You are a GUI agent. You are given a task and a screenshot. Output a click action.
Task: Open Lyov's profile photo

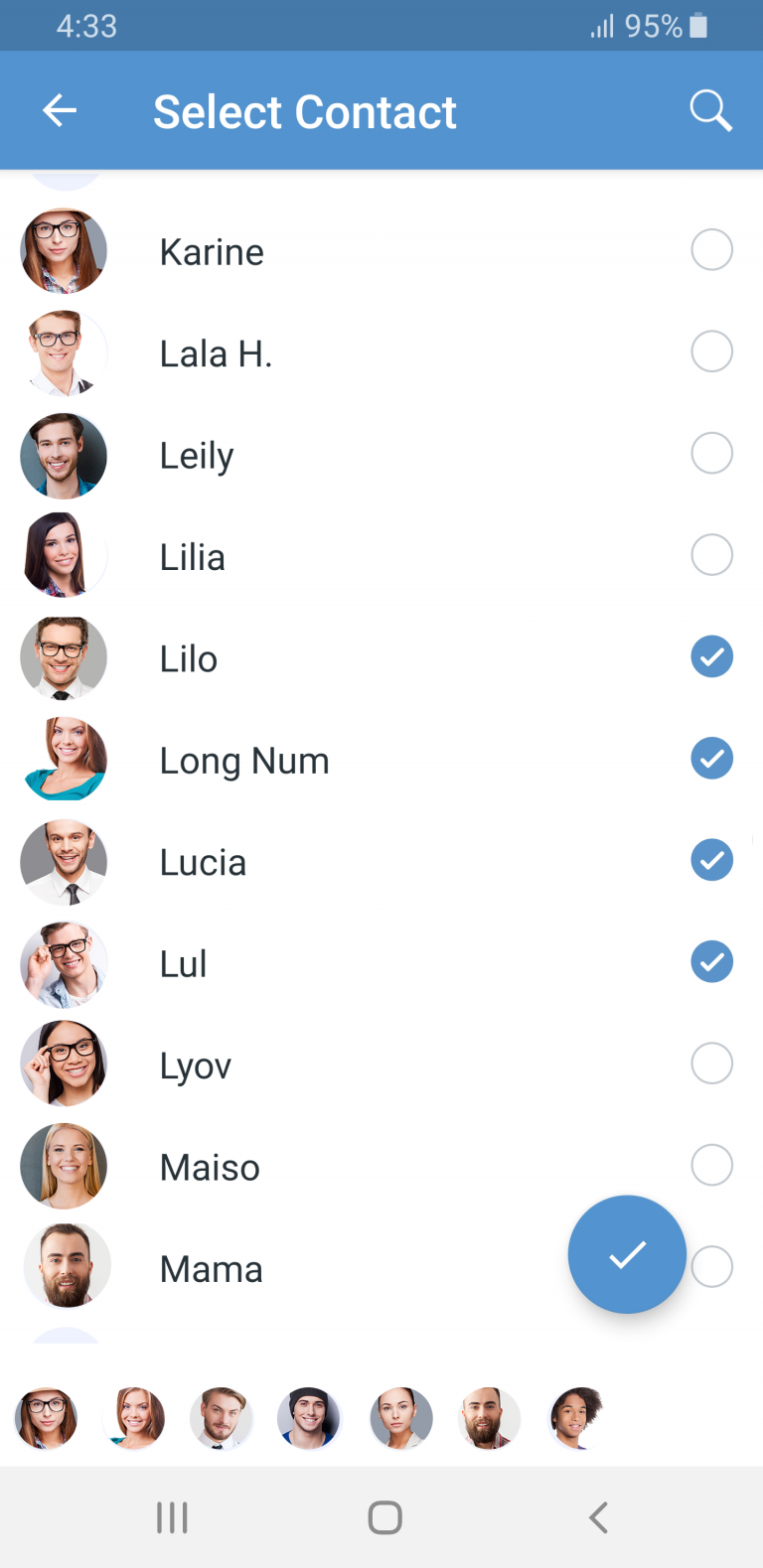point(63,1064)
